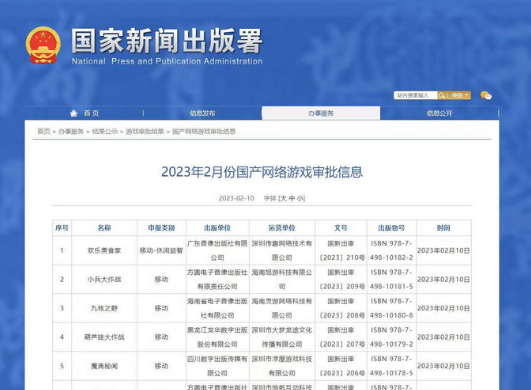Click the date cell in 魔典秘闻 row
Screen dimensions: 531x390
[x=443, y=366]
